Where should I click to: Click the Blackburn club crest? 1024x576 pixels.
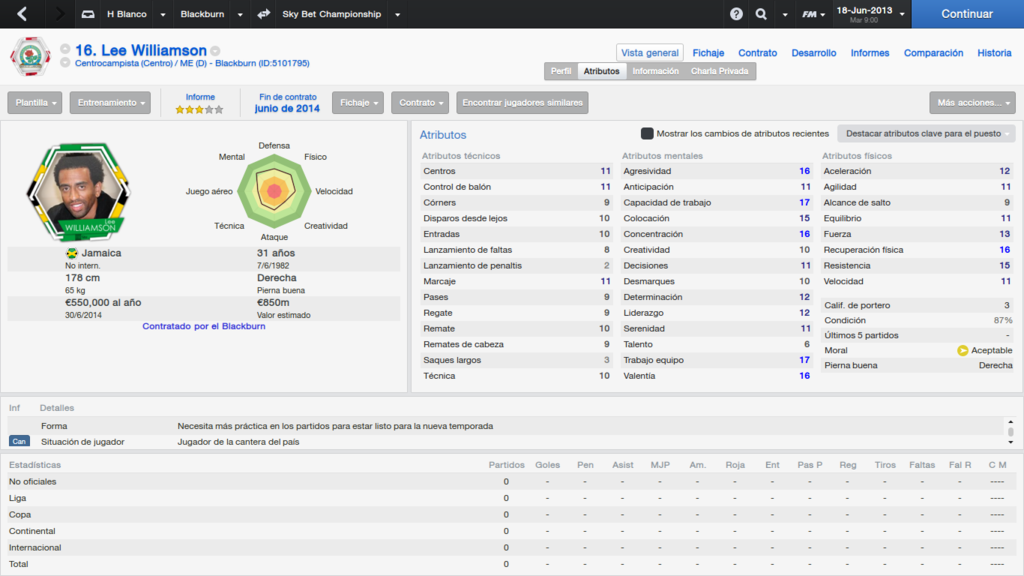point(30,57)
